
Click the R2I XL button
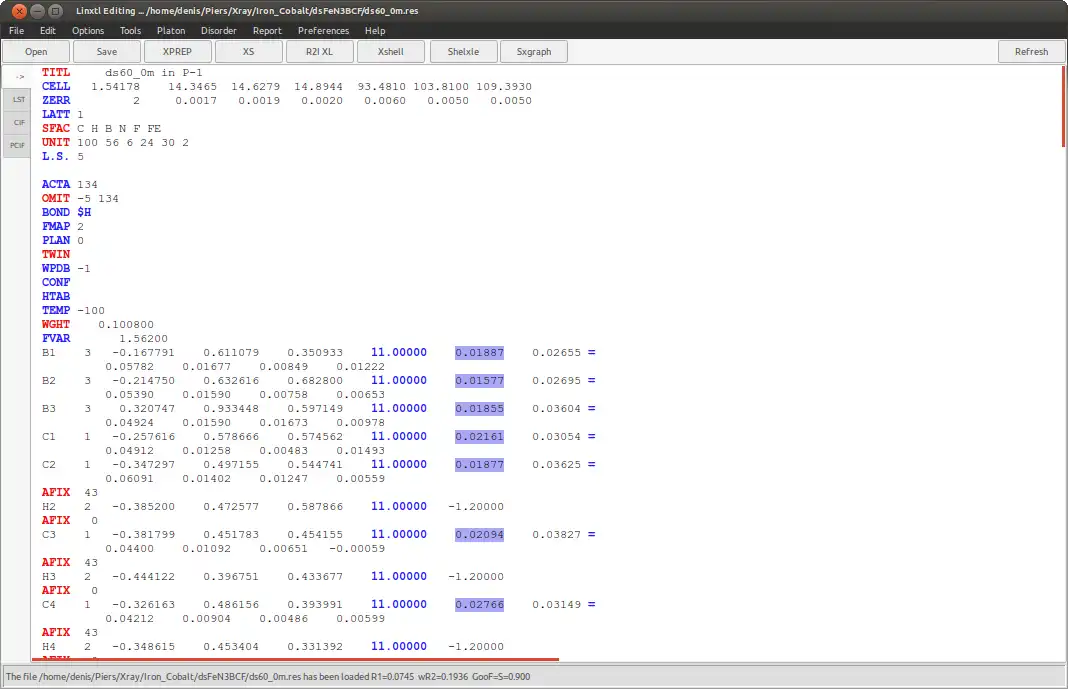tap(319, 52)
